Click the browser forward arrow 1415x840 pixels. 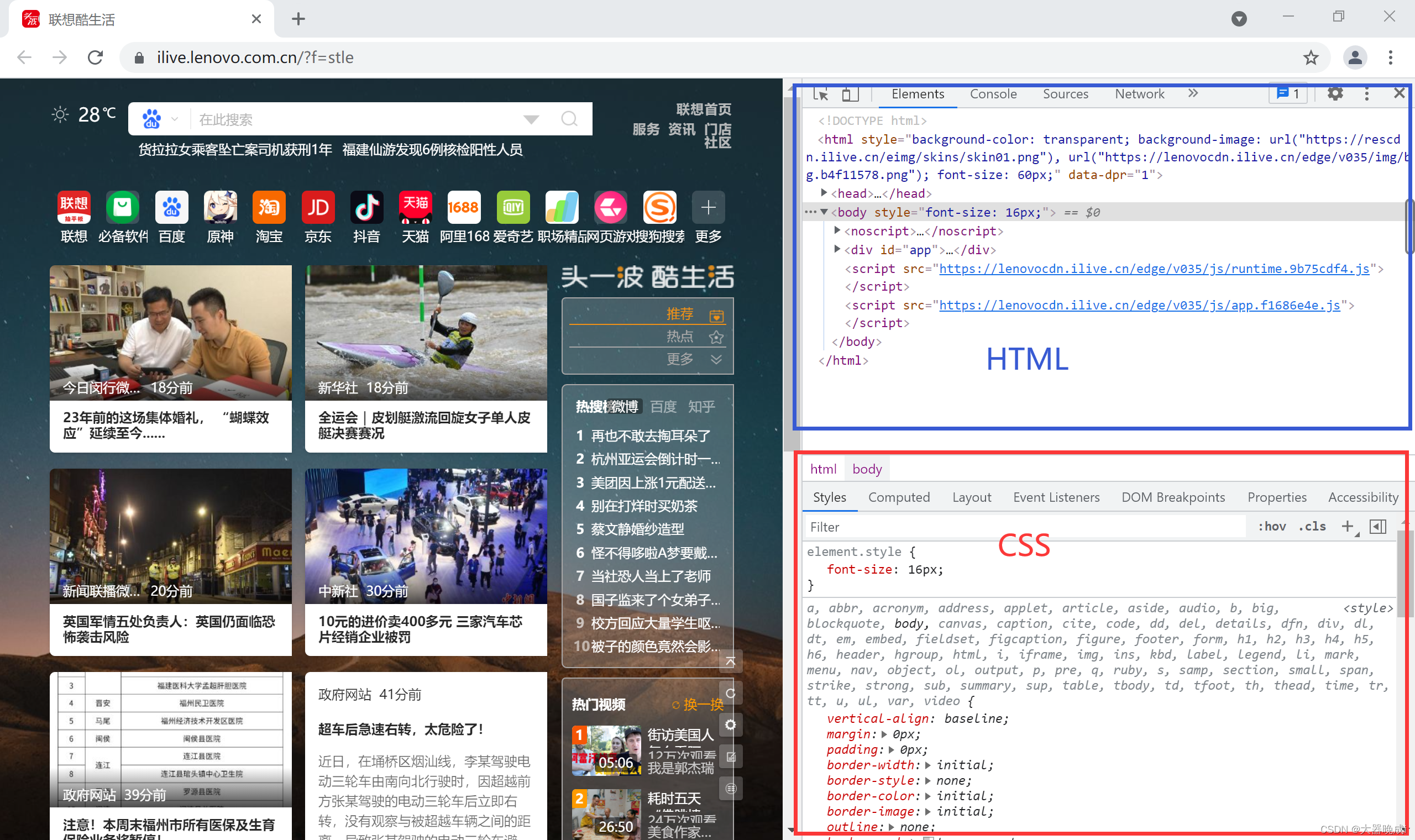(x=60, y=57)
